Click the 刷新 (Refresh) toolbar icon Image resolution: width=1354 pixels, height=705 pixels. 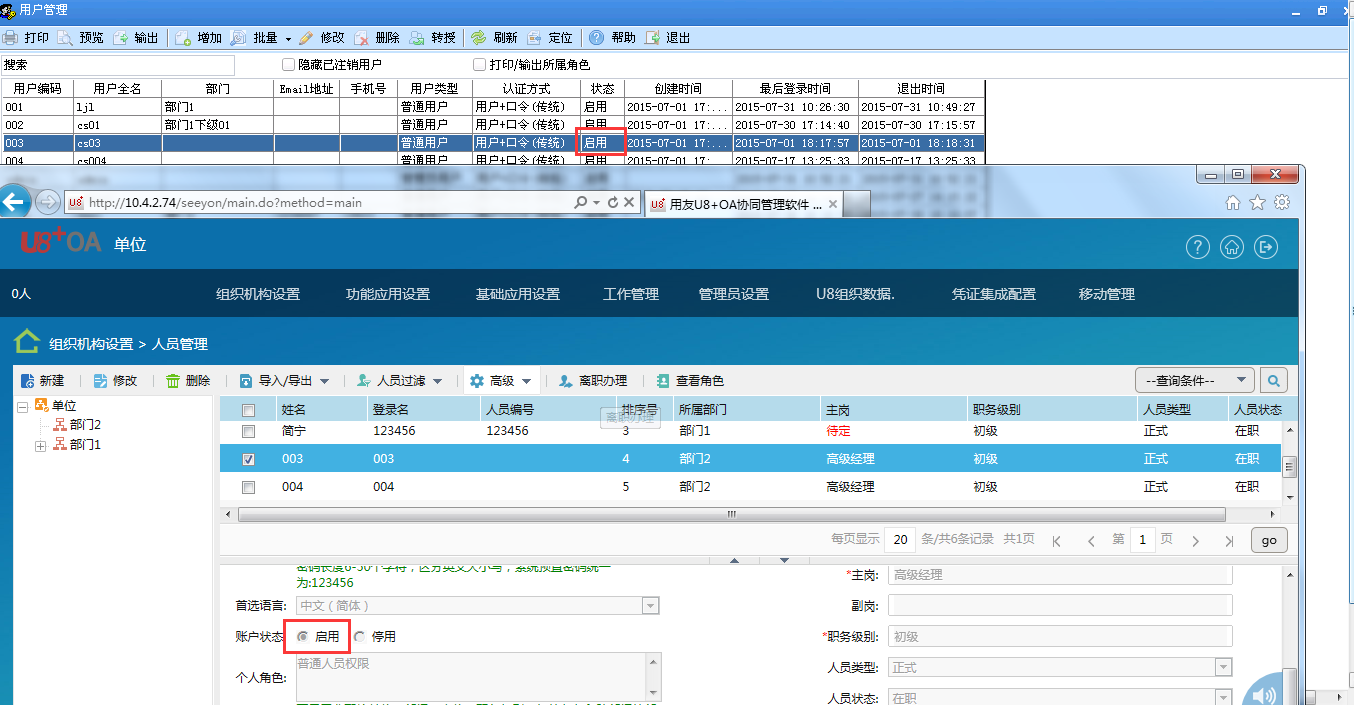tap(479, 38)
